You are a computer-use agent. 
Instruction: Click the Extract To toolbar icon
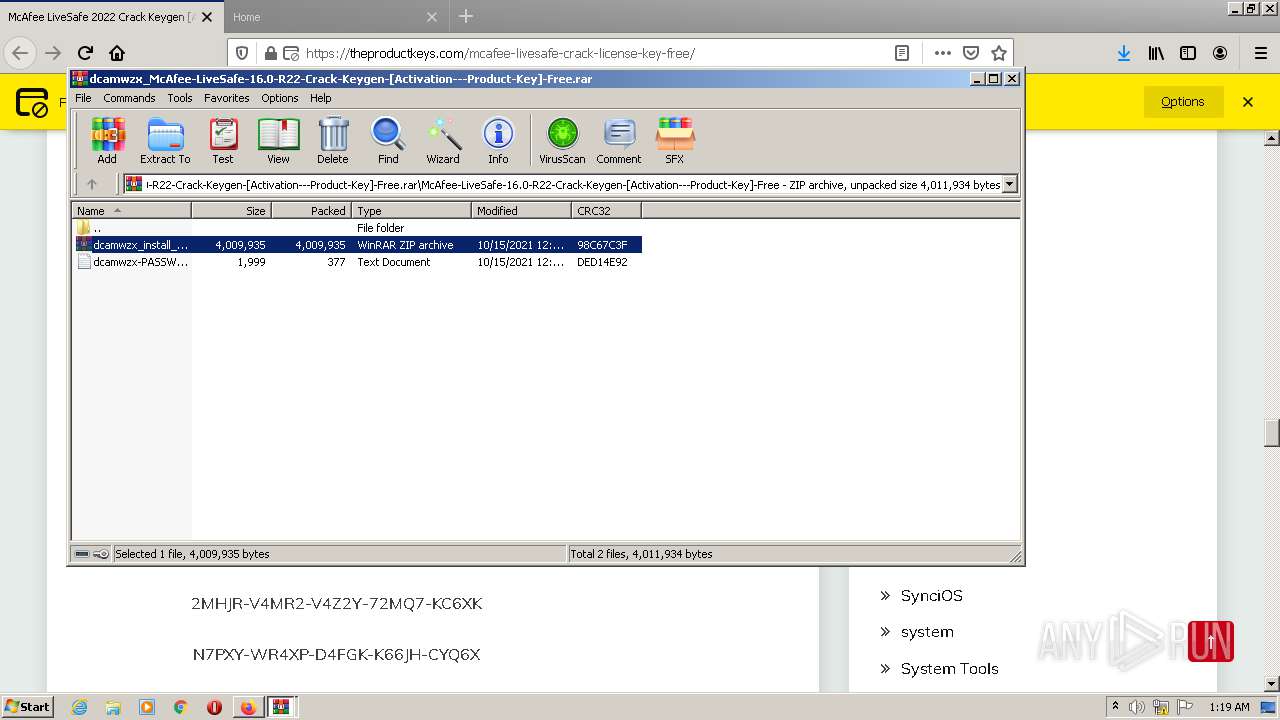[x=165, y=140]
